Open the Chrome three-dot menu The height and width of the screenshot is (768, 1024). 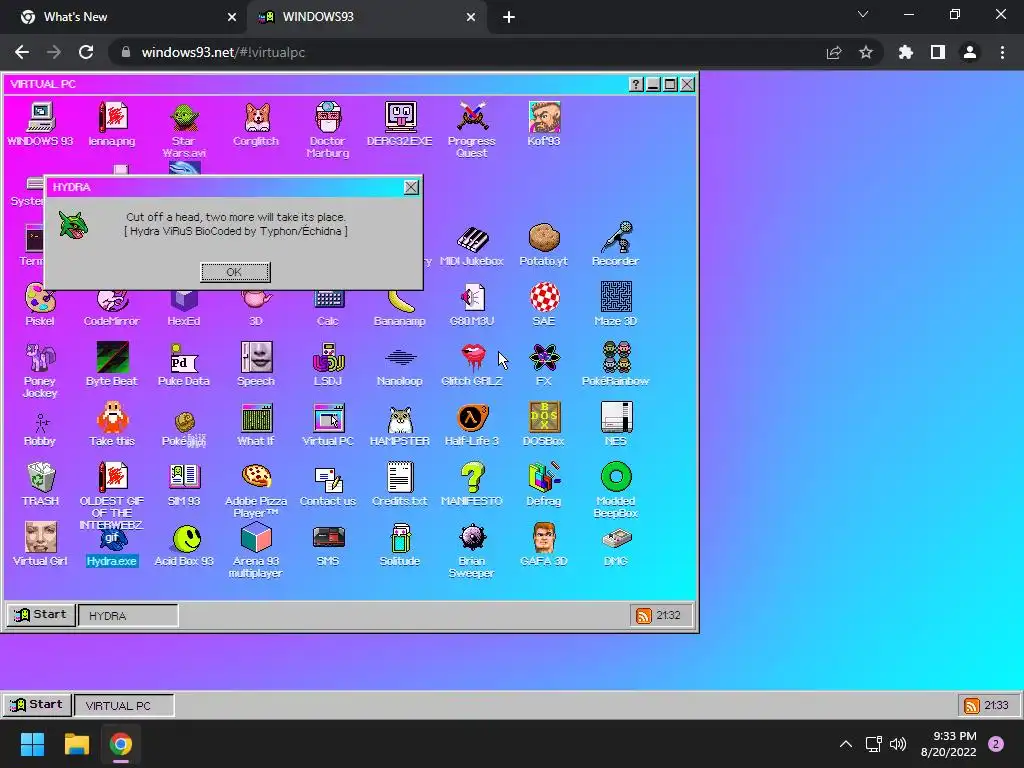pyautogui.click(x=1002, y=52)
